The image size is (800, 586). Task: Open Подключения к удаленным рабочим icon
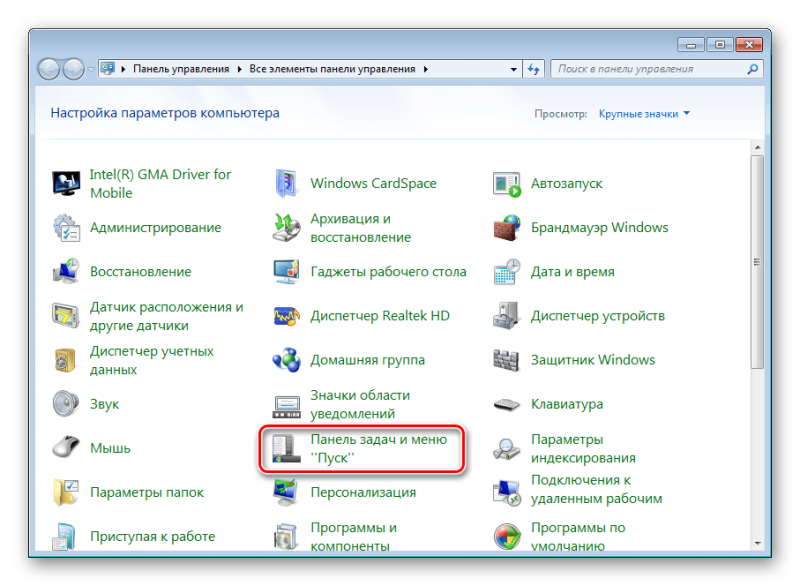[x=507, y=493]
